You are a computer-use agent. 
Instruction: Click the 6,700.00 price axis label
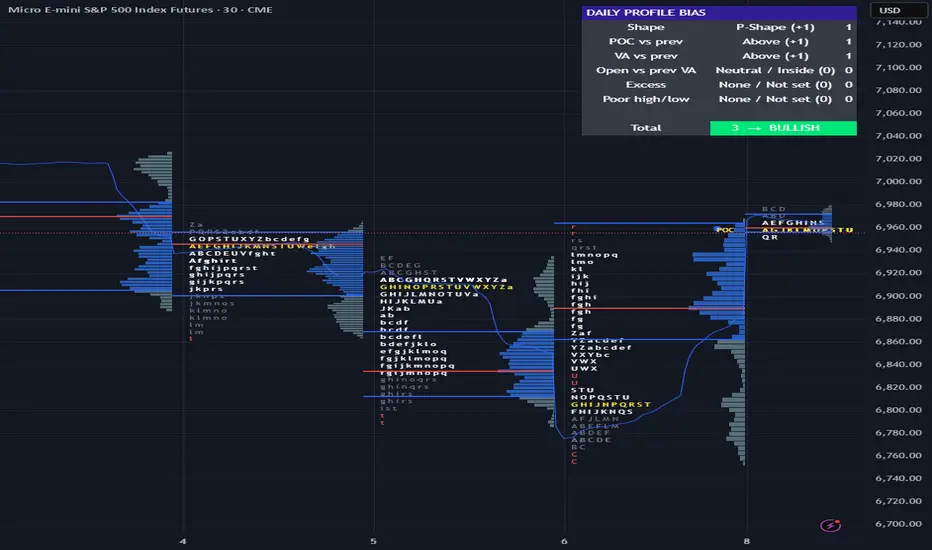898,524
